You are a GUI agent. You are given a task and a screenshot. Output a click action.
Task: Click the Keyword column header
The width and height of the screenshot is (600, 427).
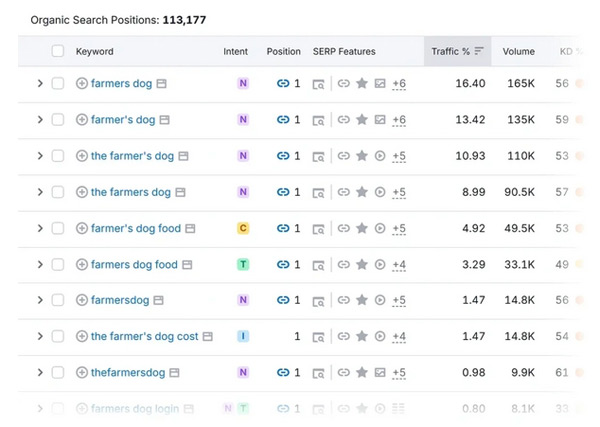pos(95,51)
